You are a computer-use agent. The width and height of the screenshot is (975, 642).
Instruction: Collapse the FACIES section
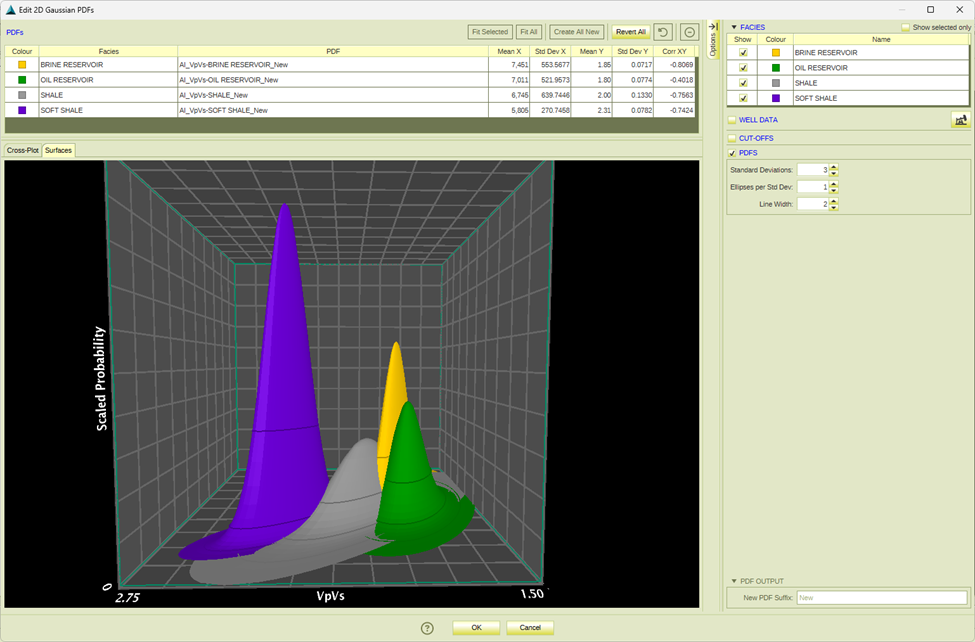tap(733, 27)
